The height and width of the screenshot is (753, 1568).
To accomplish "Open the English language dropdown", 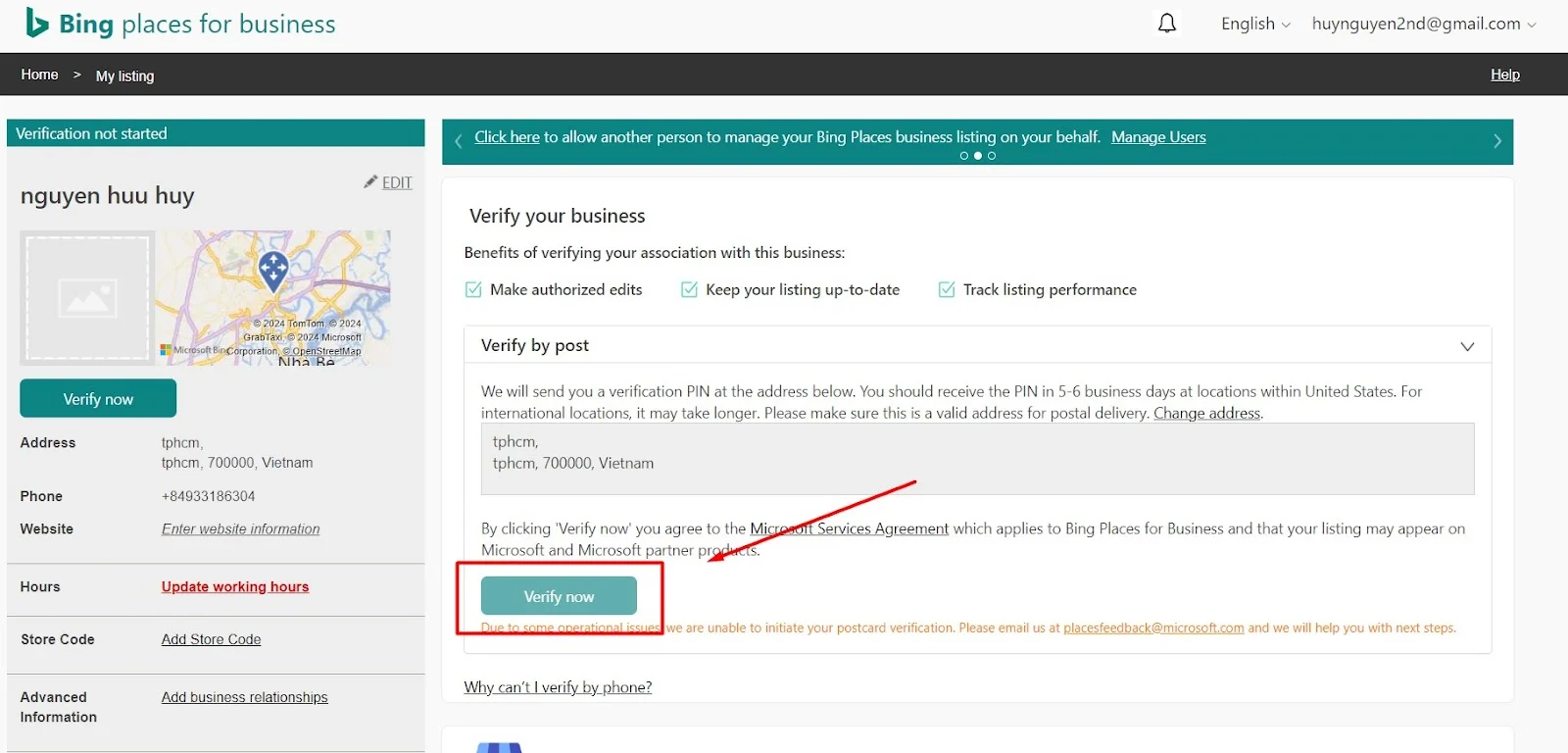I will (x=1255, y=24).
